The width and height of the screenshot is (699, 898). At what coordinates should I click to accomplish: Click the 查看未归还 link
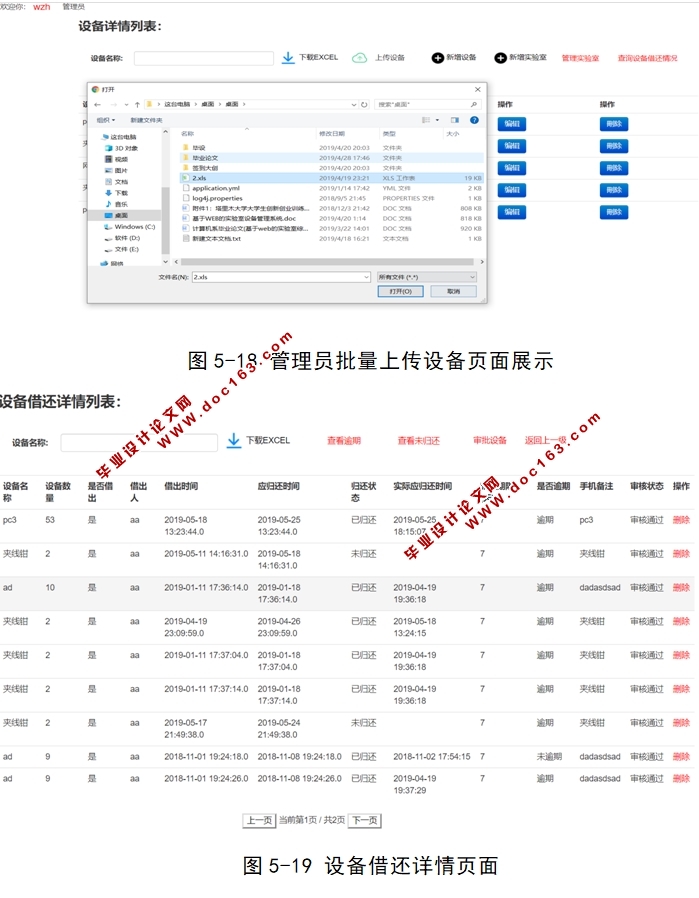point(419,440)
